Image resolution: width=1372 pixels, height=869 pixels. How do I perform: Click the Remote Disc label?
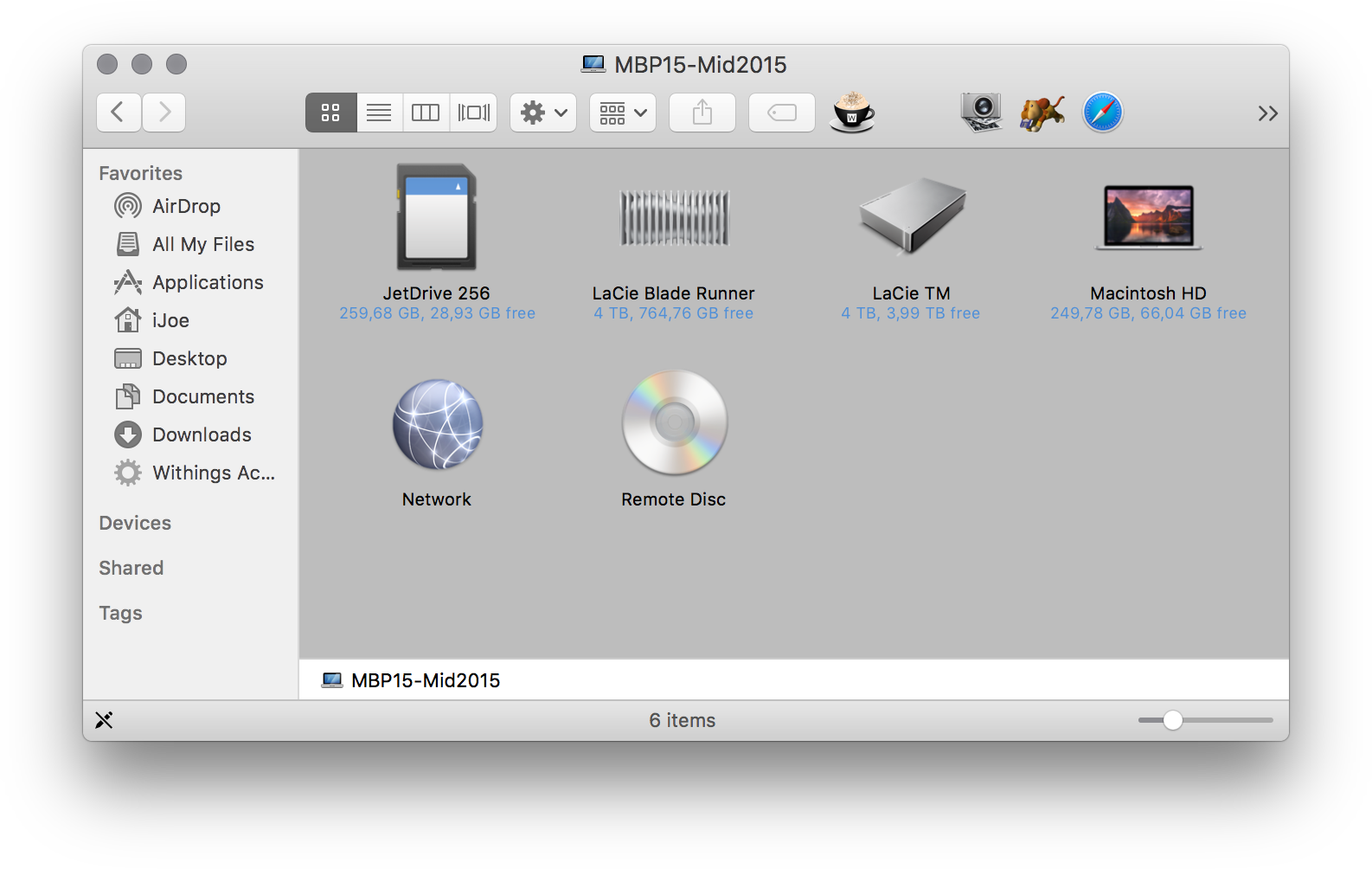(674, 499)
